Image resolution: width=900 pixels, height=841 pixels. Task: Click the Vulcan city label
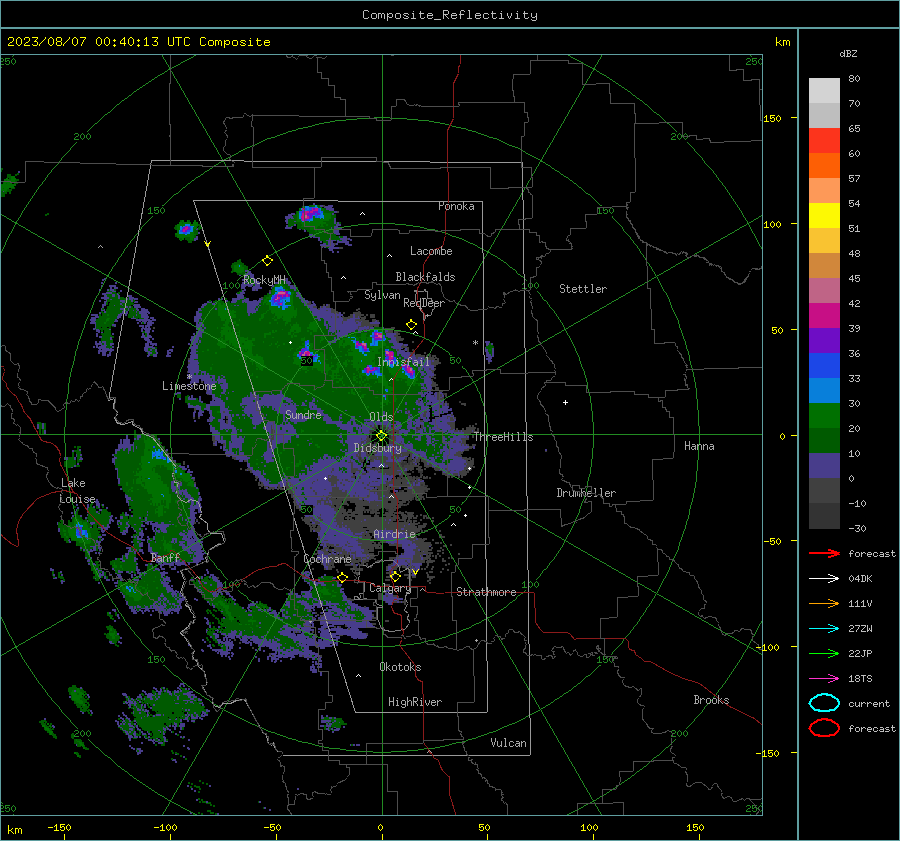click(508, 743)
